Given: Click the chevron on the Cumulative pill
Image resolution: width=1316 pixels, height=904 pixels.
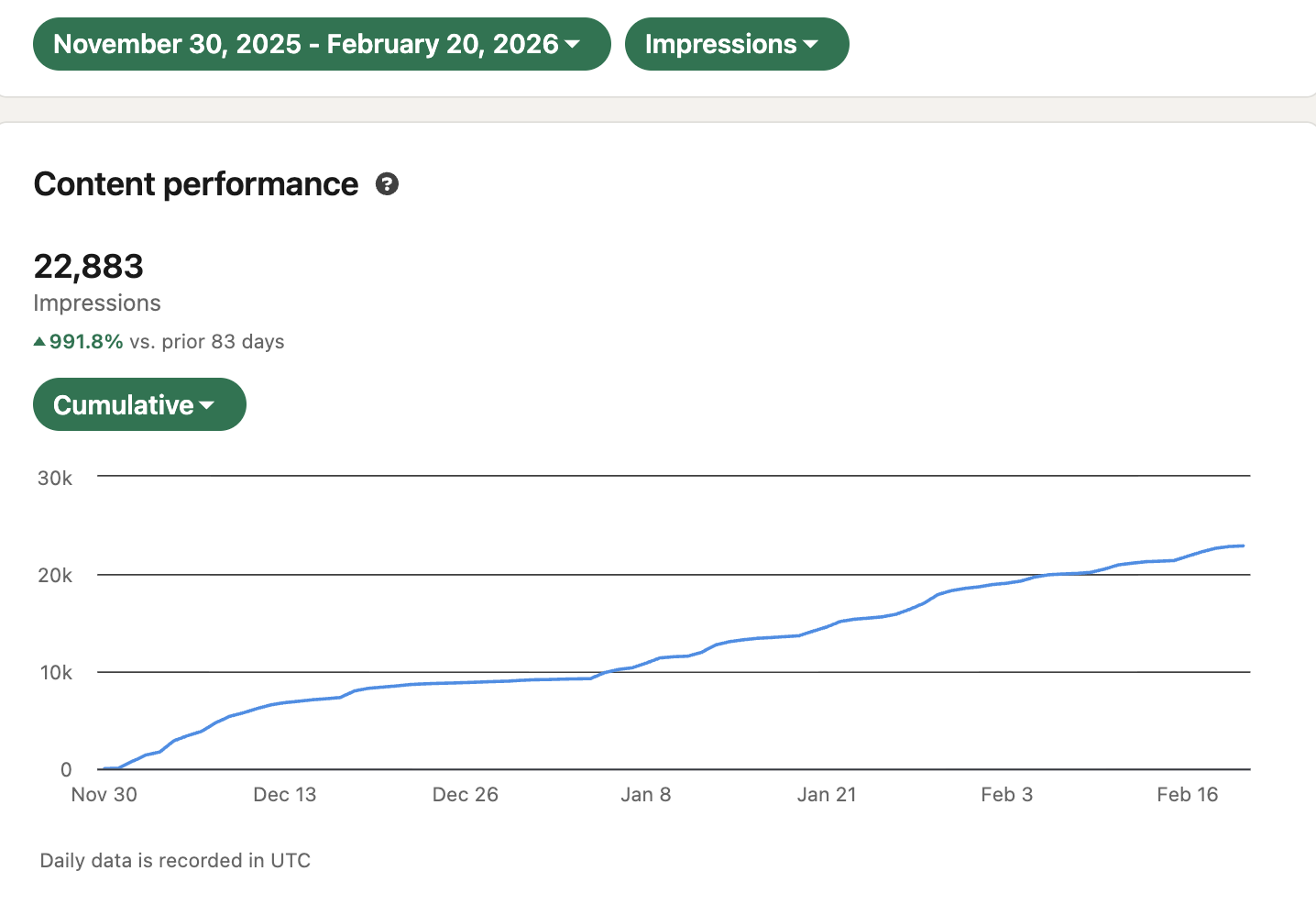Looking at the screenshot, I should [x=207, y=404].
